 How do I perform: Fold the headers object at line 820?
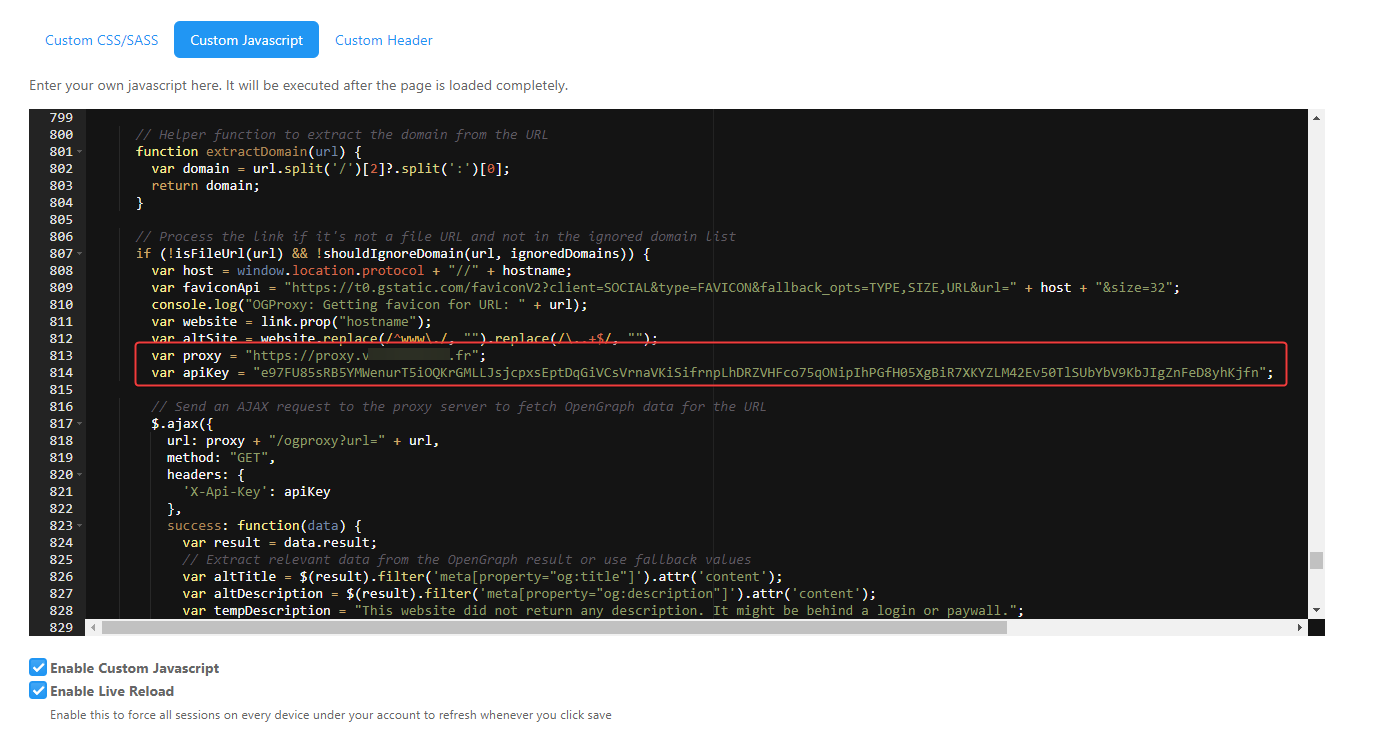coord(79,475)
